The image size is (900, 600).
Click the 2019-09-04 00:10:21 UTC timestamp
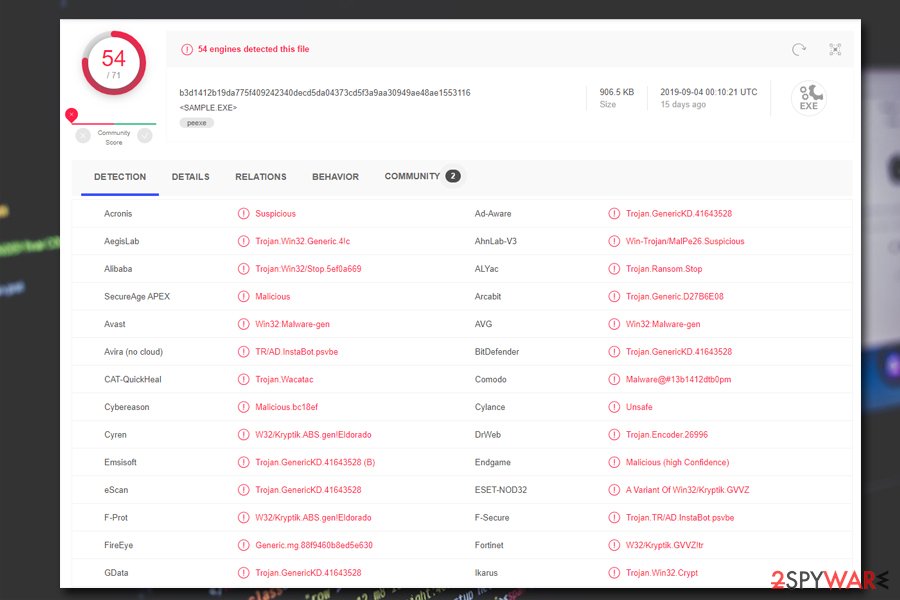tap(708, 92)
